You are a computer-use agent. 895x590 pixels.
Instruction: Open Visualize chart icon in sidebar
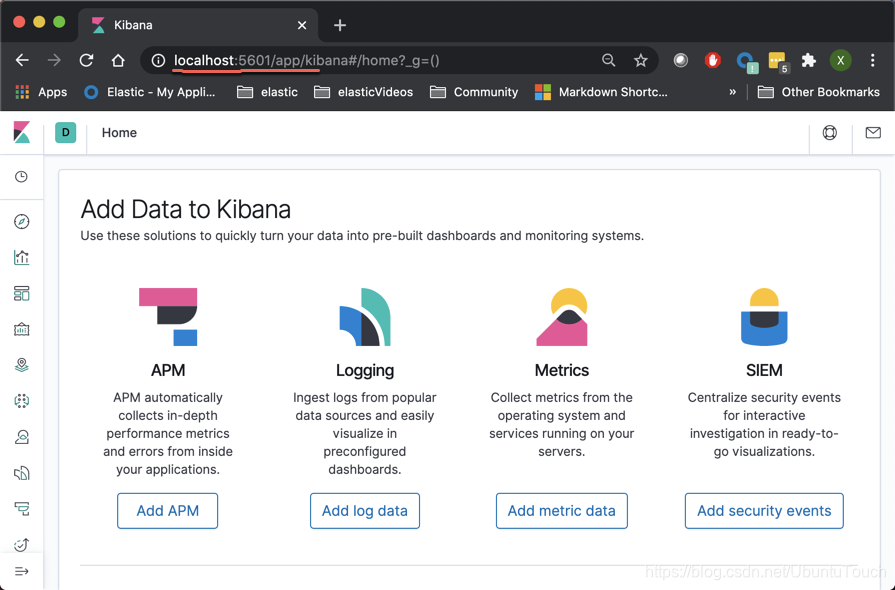[x=22, y=257]
